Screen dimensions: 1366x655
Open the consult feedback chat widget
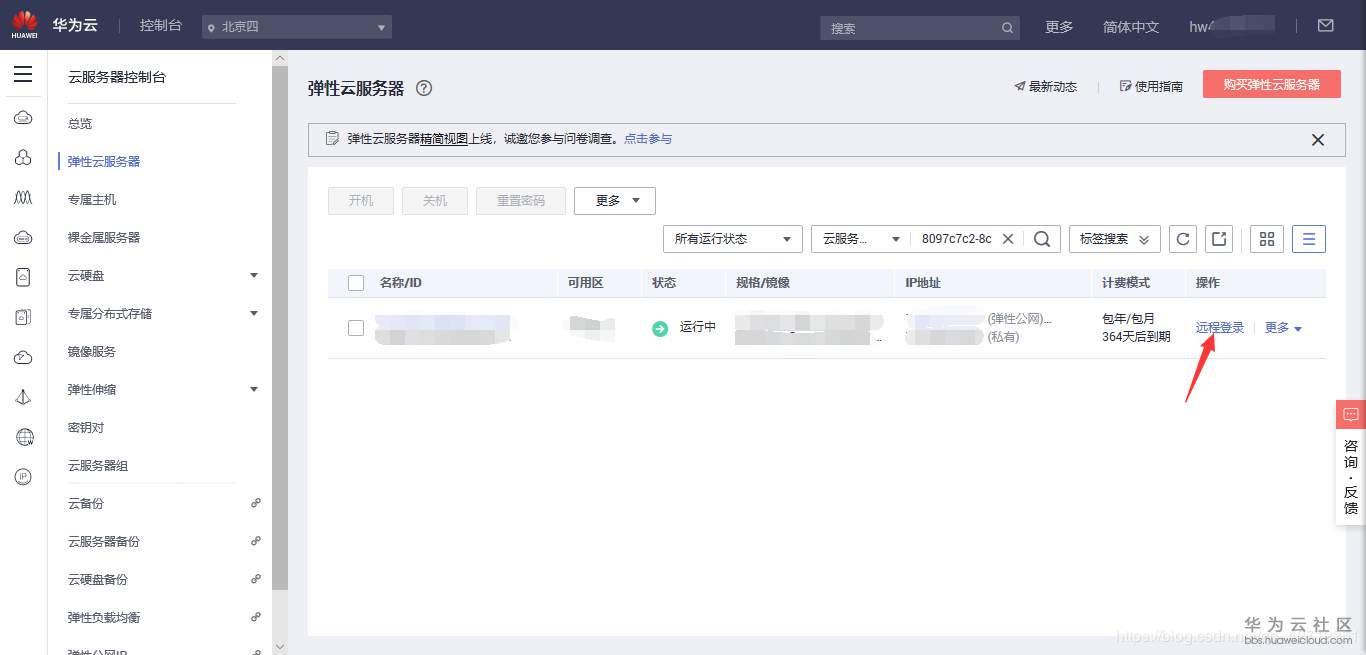pyautogui.click(x=1351, y=462)
